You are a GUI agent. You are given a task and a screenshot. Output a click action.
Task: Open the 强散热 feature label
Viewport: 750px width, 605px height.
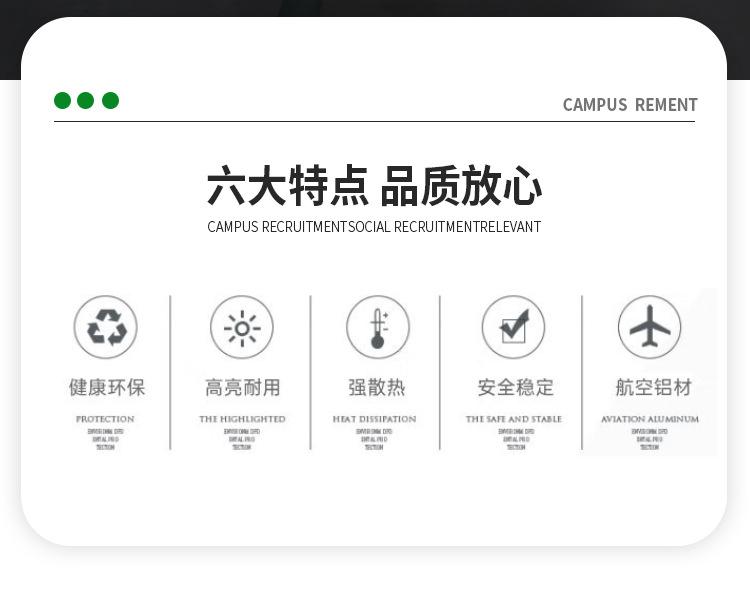(x=376, y=387)
